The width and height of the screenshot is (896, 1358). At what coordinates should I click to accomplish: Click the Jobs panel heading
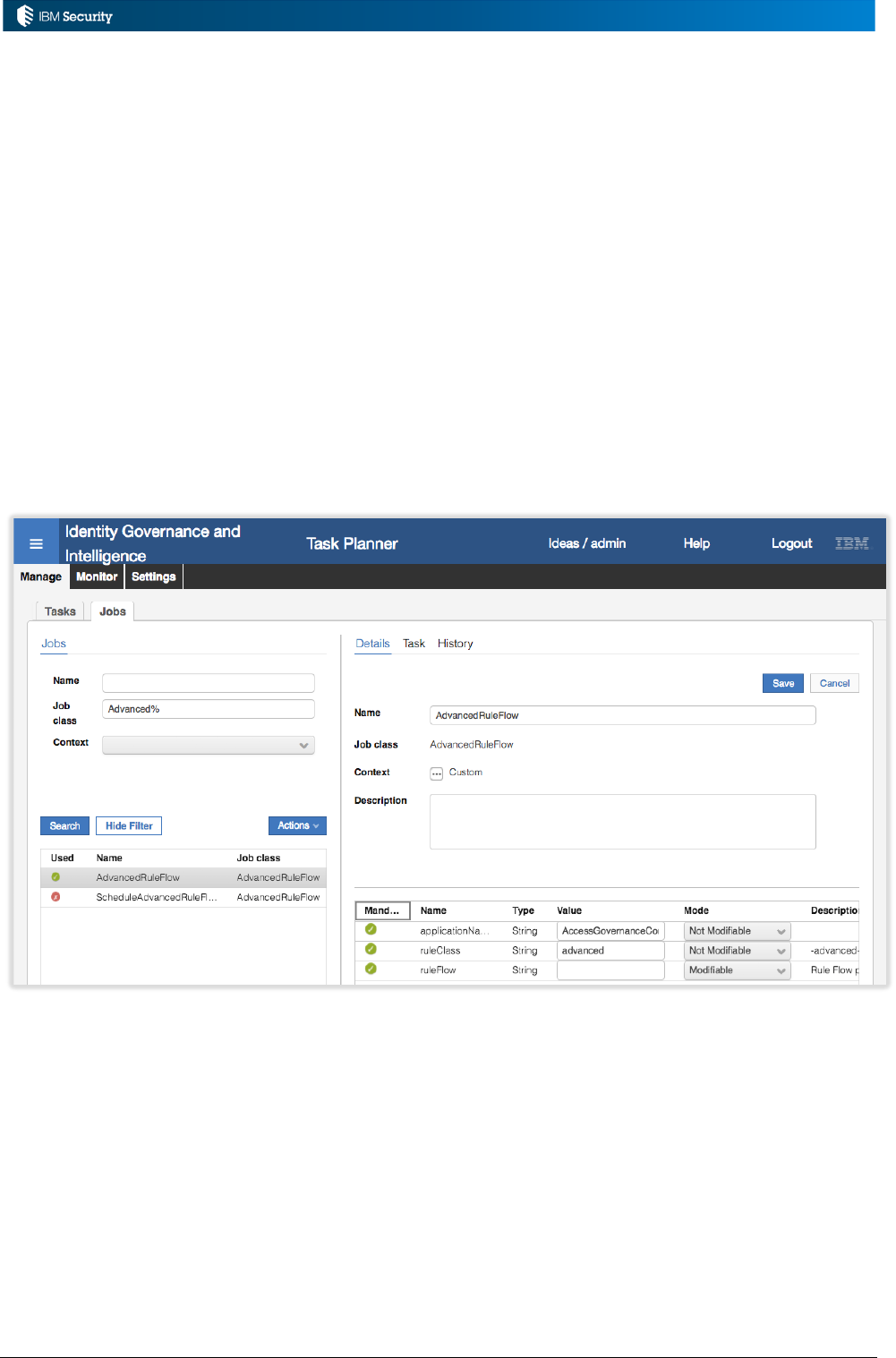(54, 644)
